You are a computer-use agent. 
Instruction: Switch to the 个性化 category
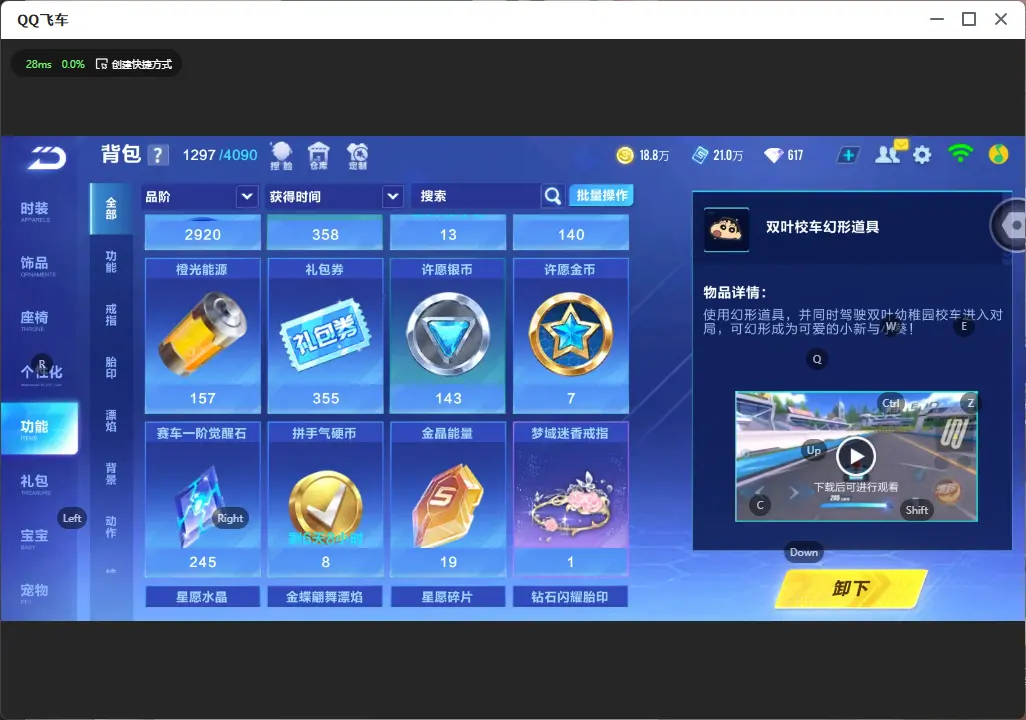click(x=41, y=372)
